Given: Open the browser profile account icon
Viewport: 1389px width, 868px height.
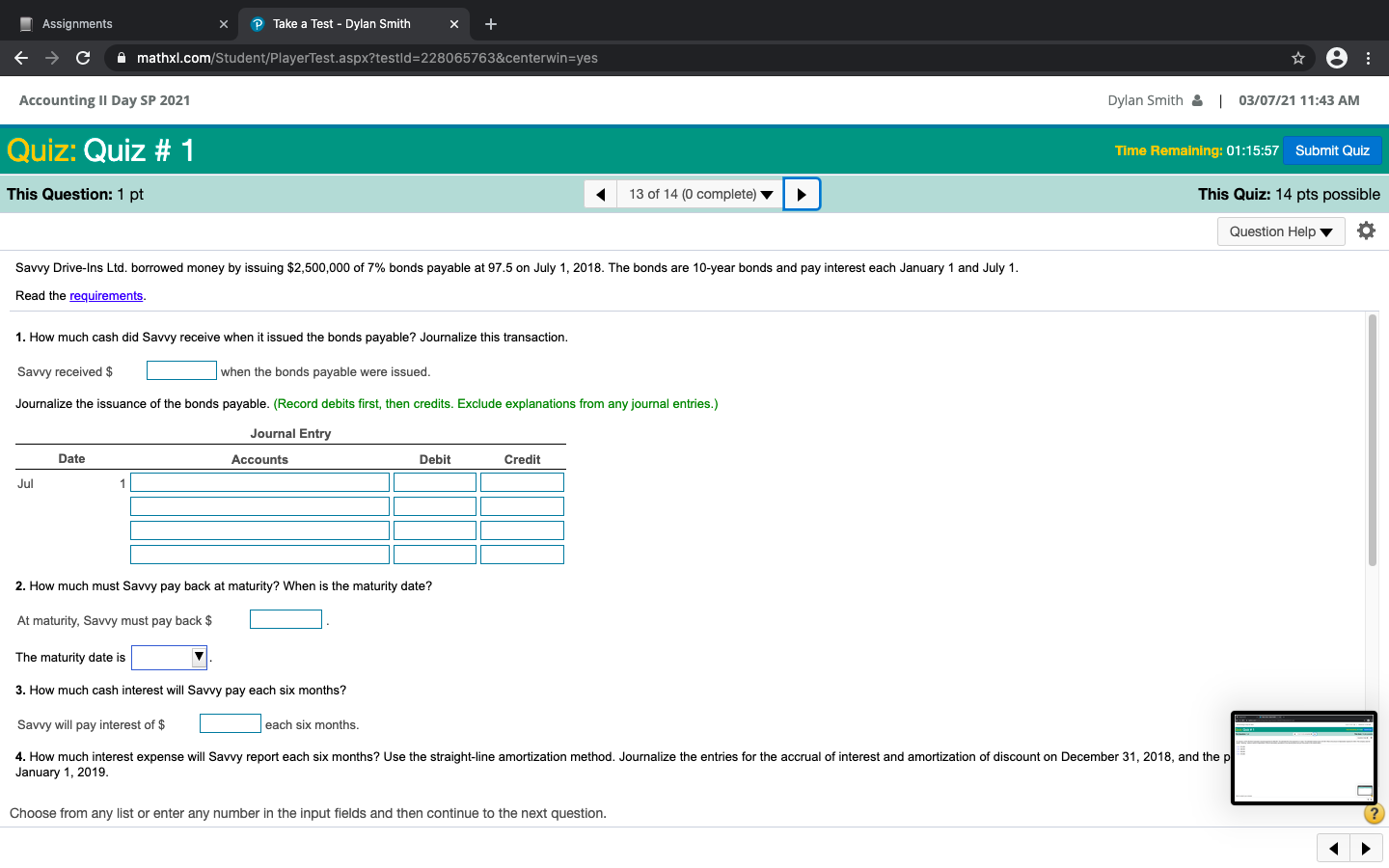Looking at the screenshot, I should coord(1337,58).
